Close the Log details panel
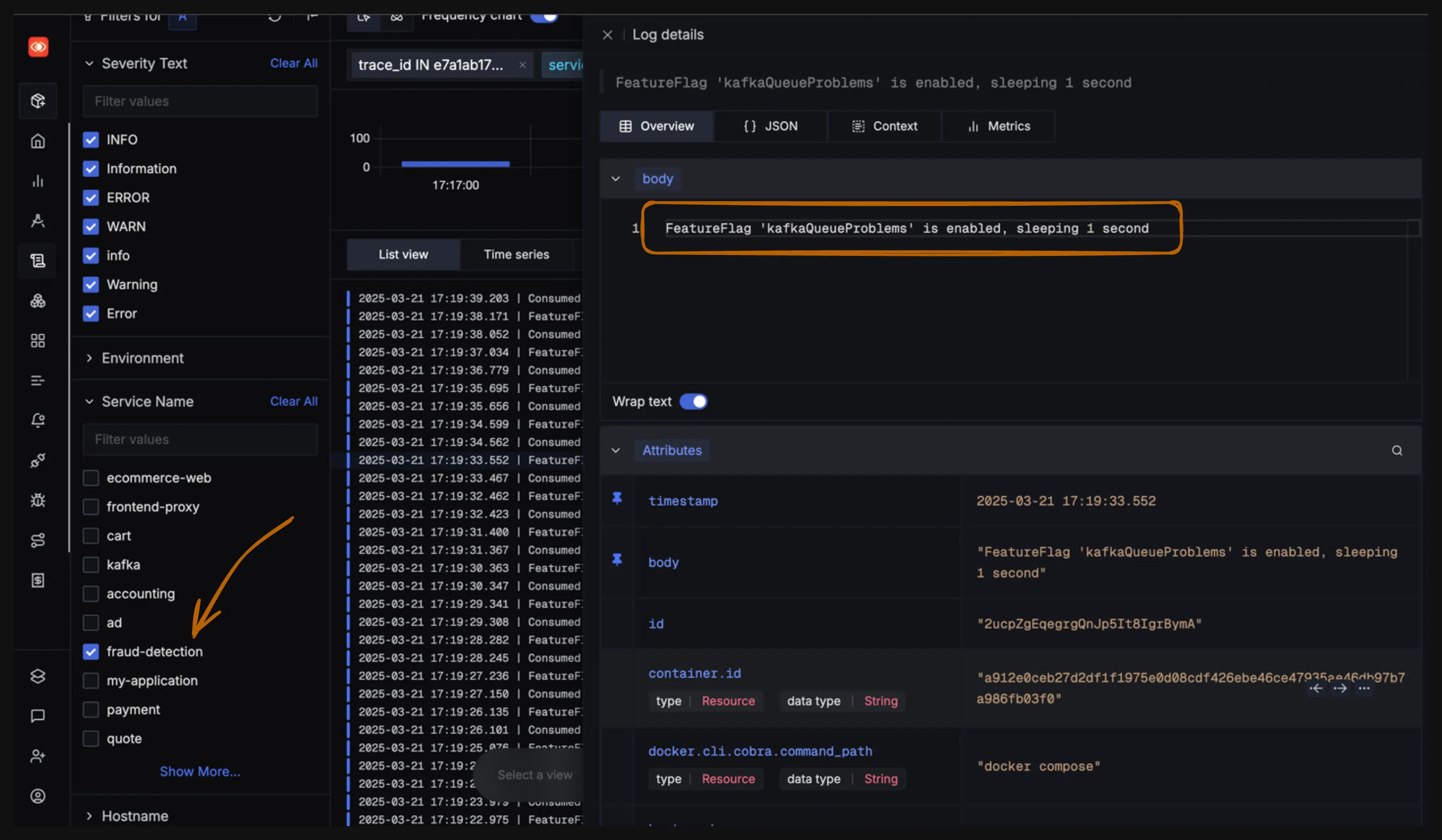The height and width of the screenshot is (840, 1442). (x=608, y=35)
